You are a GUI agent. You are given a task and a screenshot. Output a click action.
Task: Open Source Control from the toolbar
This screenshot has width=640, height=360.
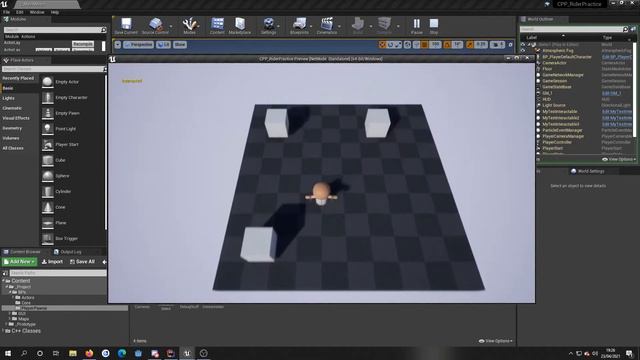tap(156, 26)
